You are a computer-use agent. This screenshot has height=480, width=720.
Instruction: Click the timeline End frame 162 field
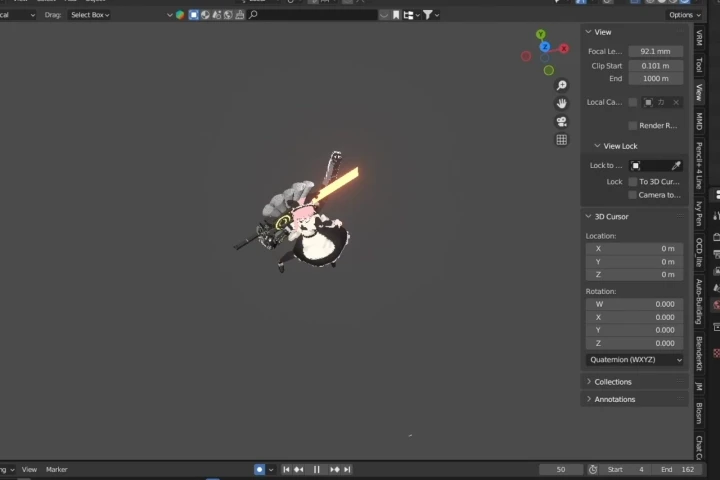679,469
